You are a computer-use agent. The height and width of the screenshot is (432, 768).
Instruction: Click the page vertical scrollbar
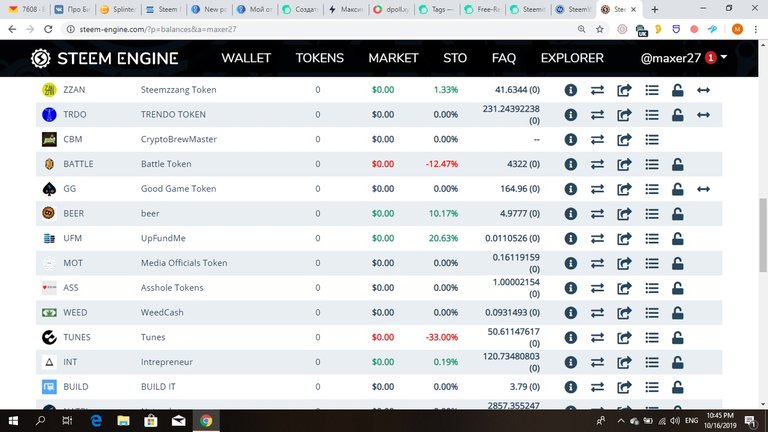click(763, 235)
